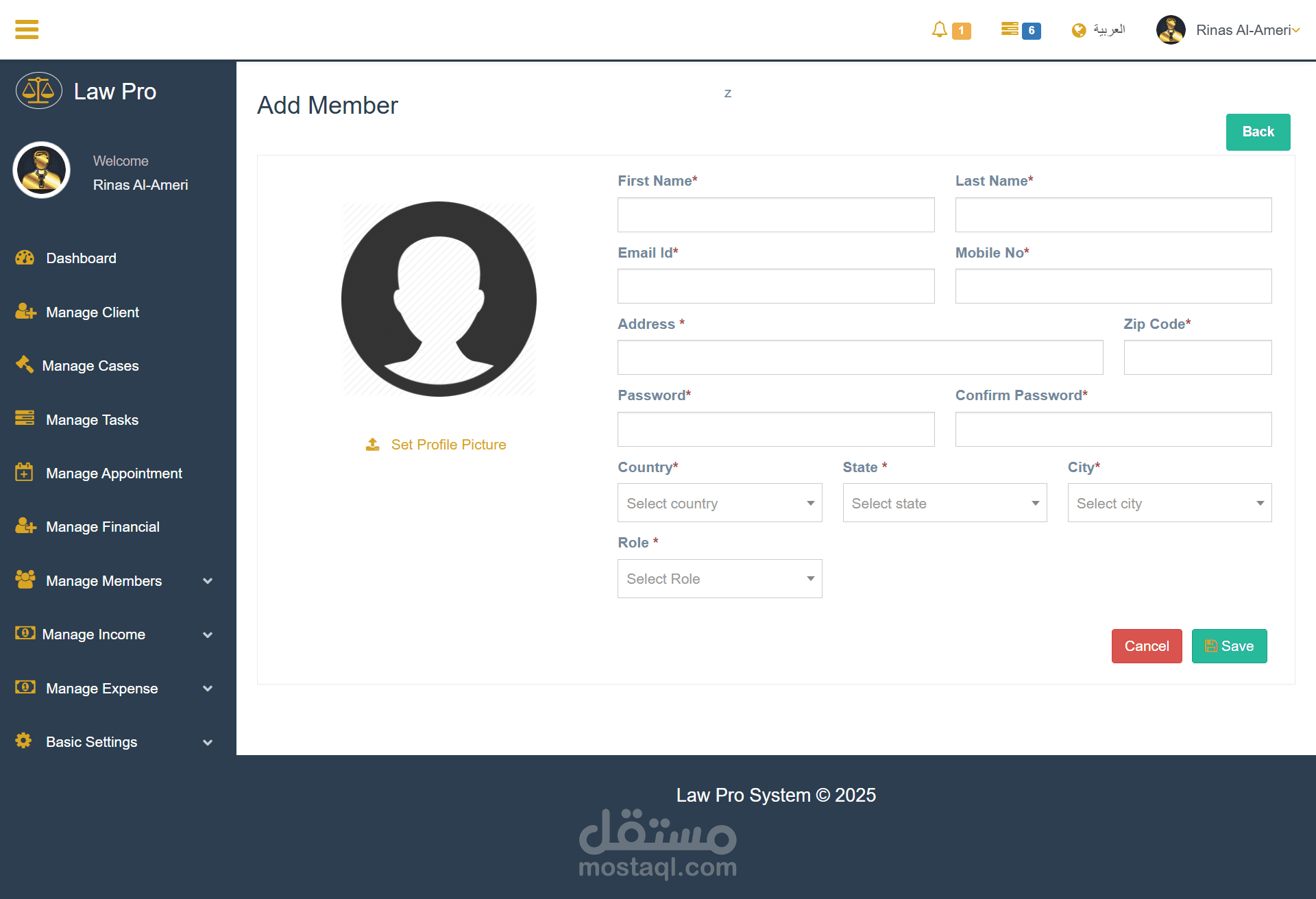Screen dimensions: 1316x899
Task: Click the Dashboard gauge icon
Action: [25, 258]
